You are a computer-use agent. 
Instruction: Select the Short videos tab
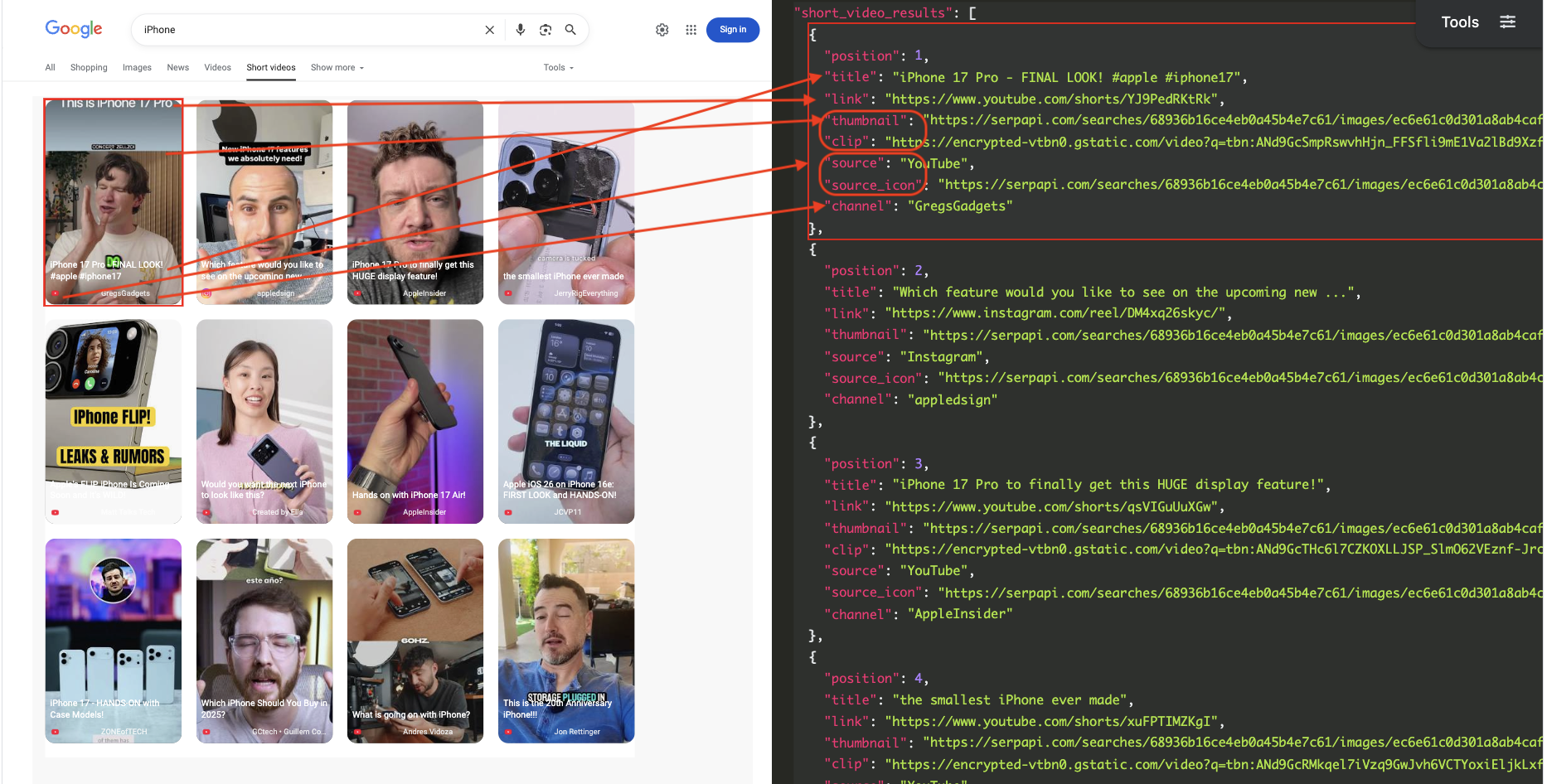pos(271,68)
